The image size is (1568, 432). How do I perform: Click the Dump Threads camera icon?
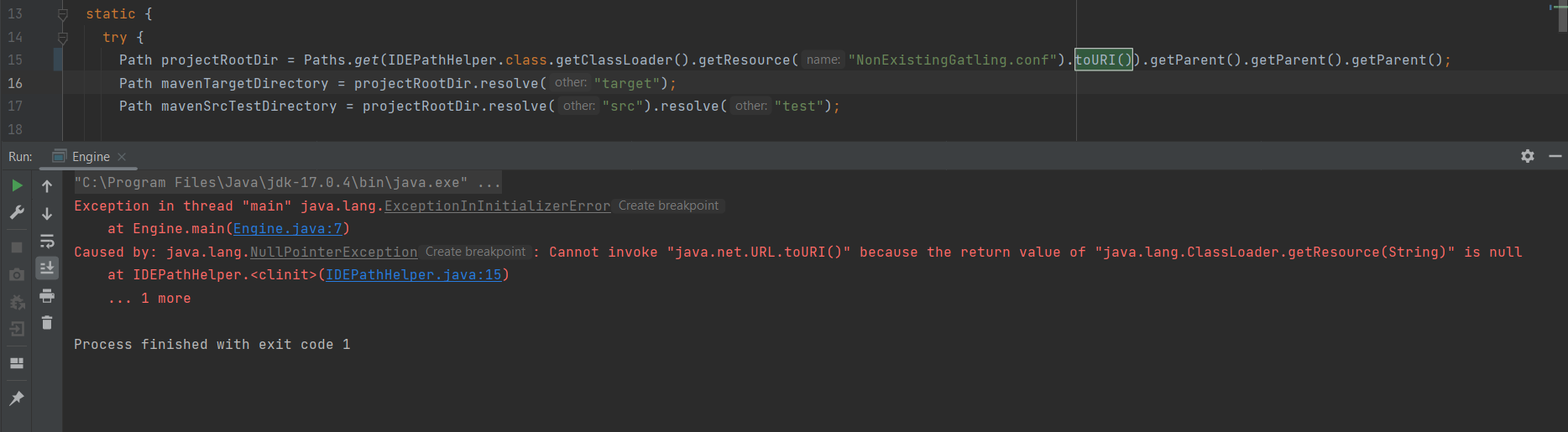point(17,274)
